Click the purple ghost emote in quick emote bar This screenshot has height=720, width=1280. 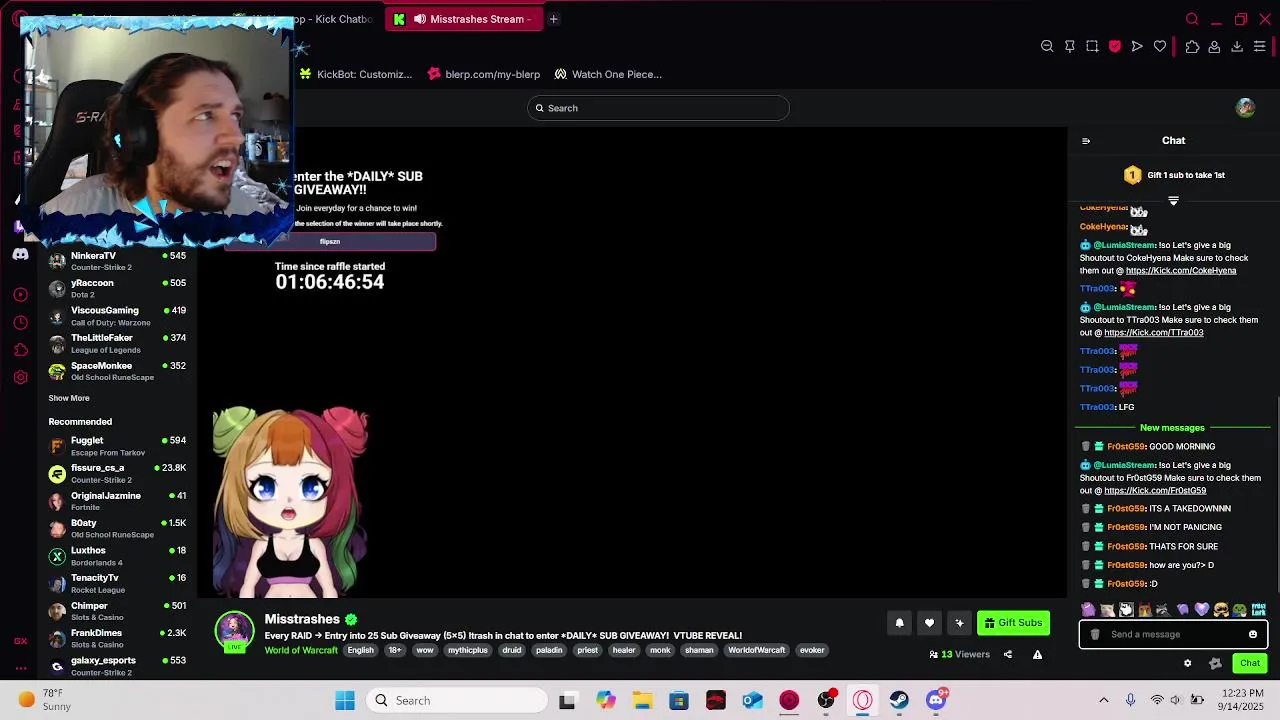1088,609
